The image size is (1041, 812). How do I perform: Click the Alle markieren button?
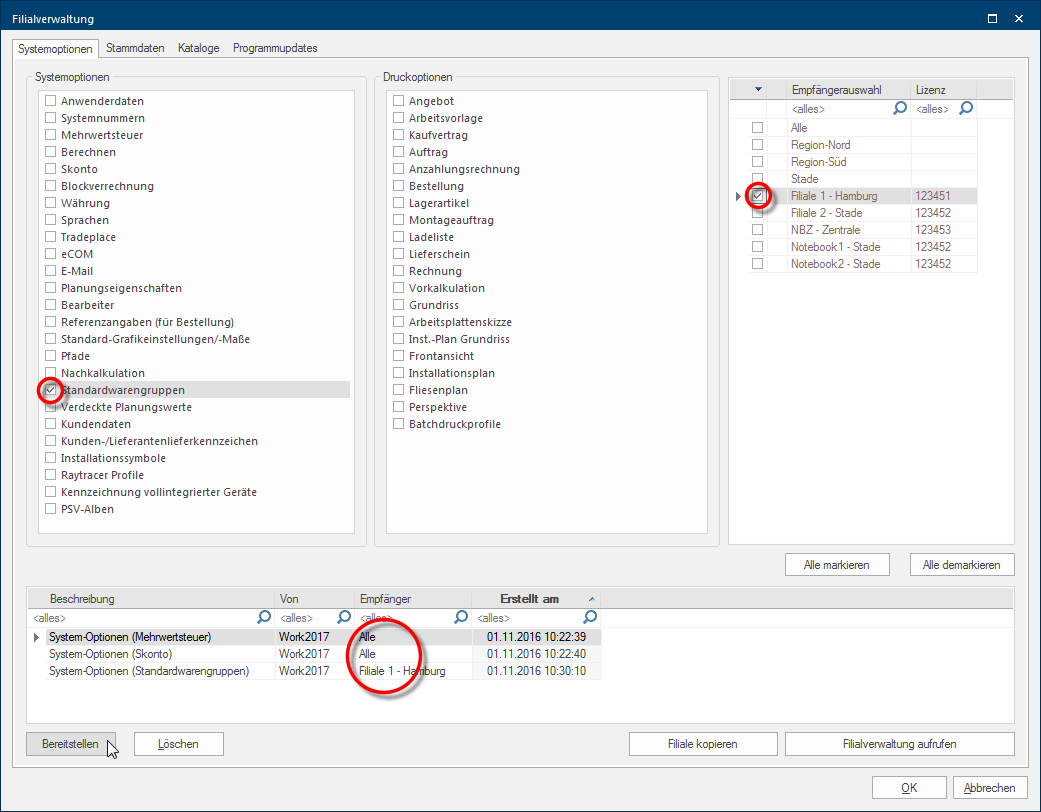click(837, 564)
